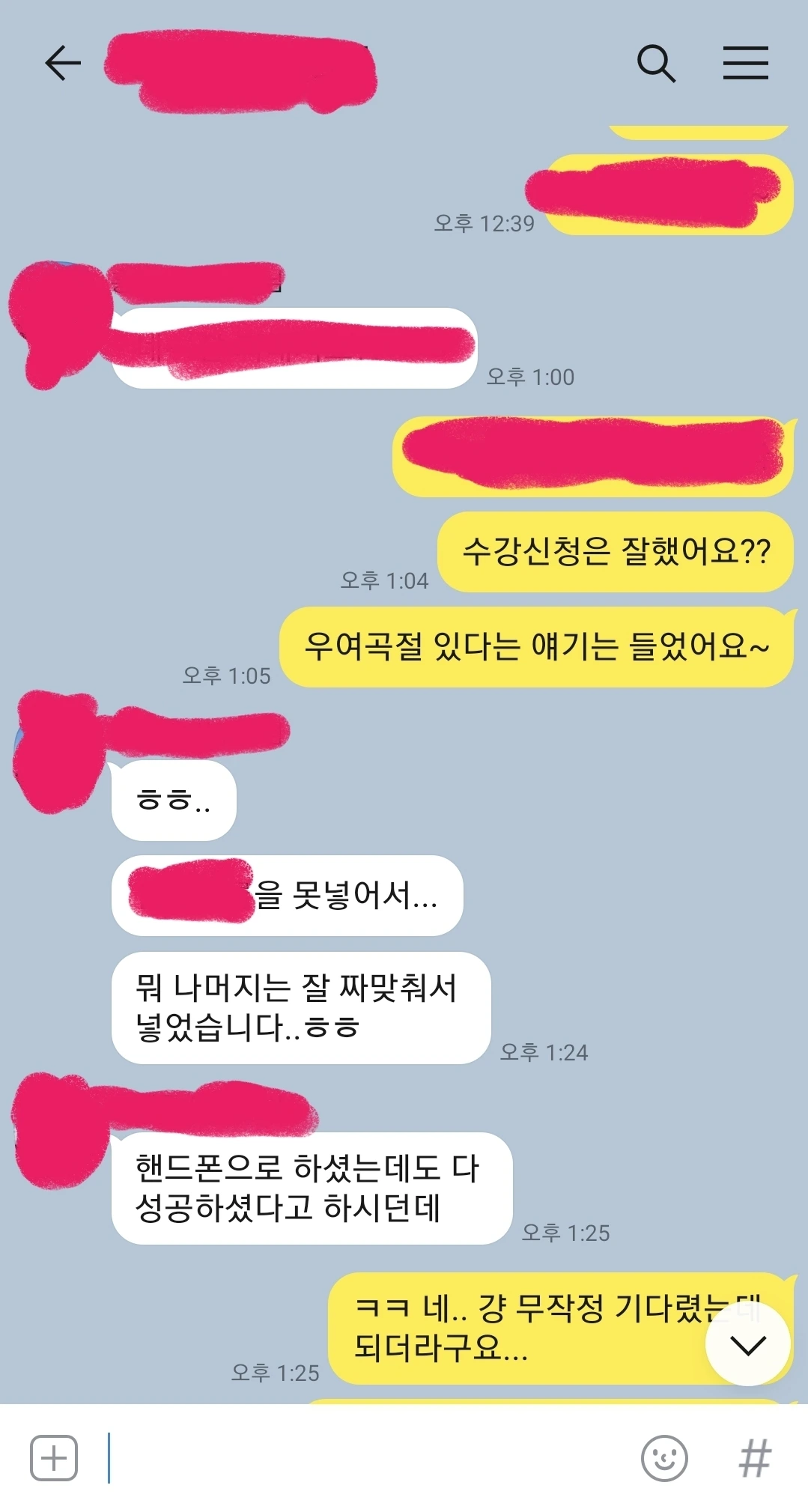Go back using the arrow icon
Screen dimensions: 808x1512
pyautogui.click(x=63, y=63)
